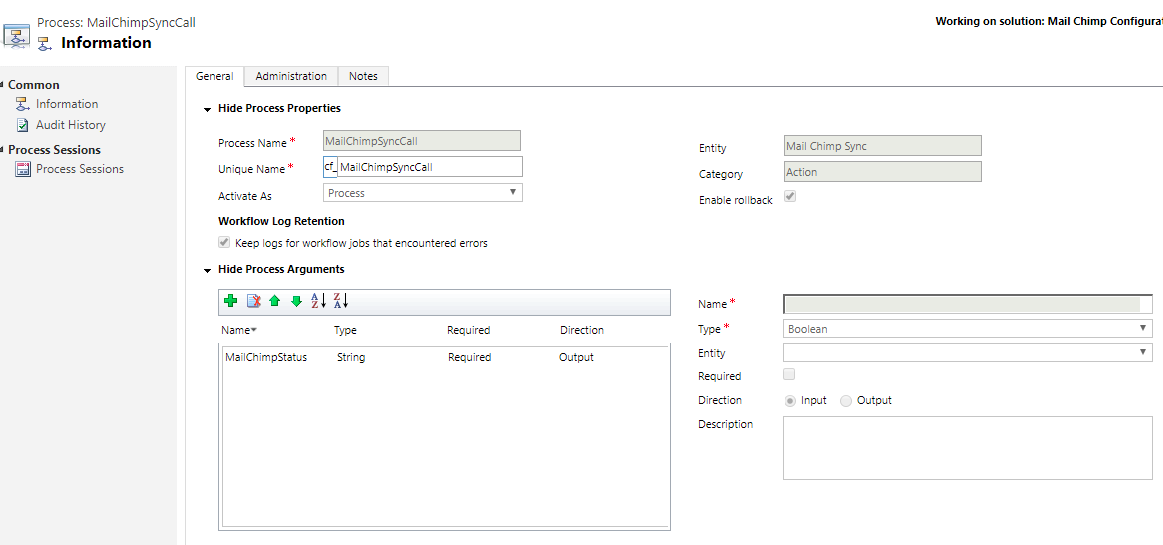
Task: Click the Category field showing Action
Action: 883,172
